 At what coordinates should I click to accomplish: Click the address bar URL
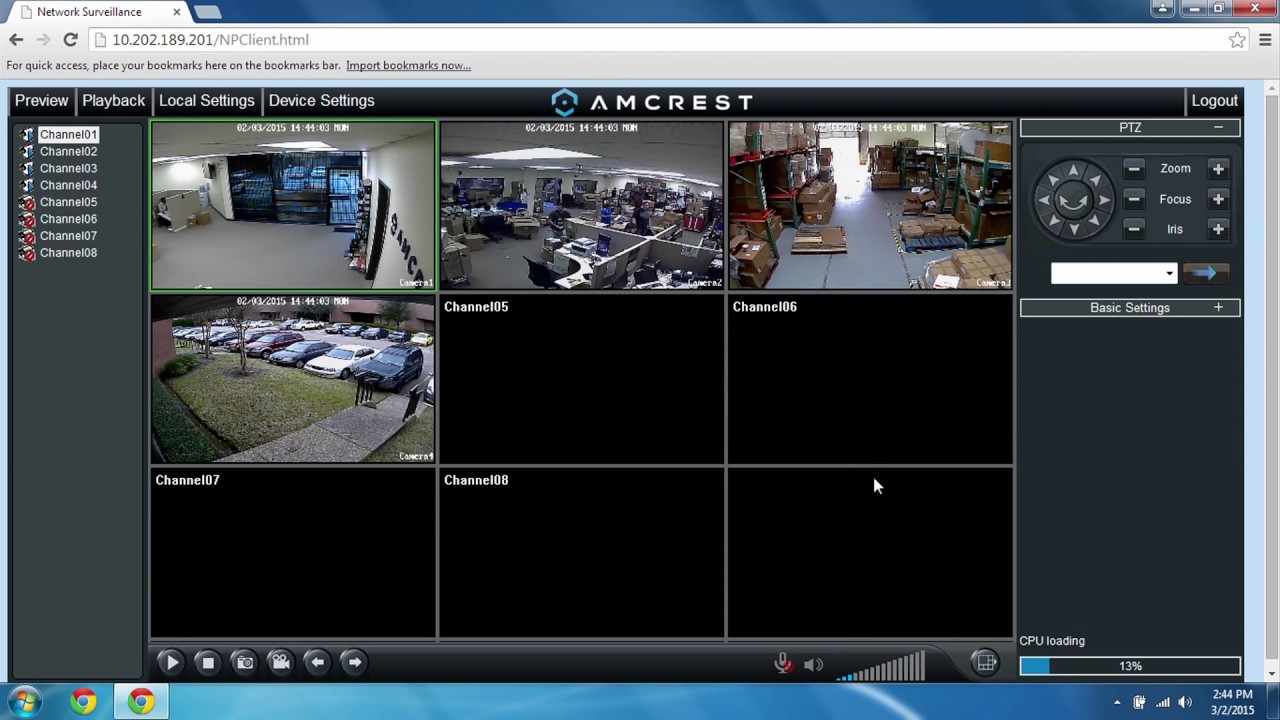pos(210,40)
